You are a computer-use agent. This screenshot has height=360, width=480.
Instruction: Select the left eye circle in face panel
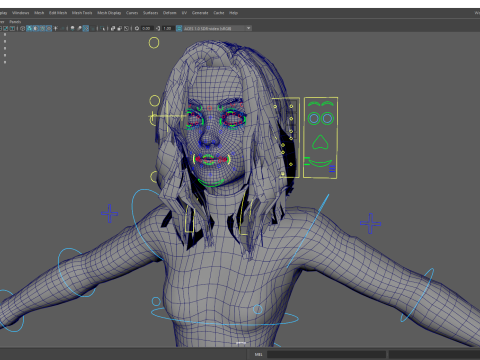313,118
